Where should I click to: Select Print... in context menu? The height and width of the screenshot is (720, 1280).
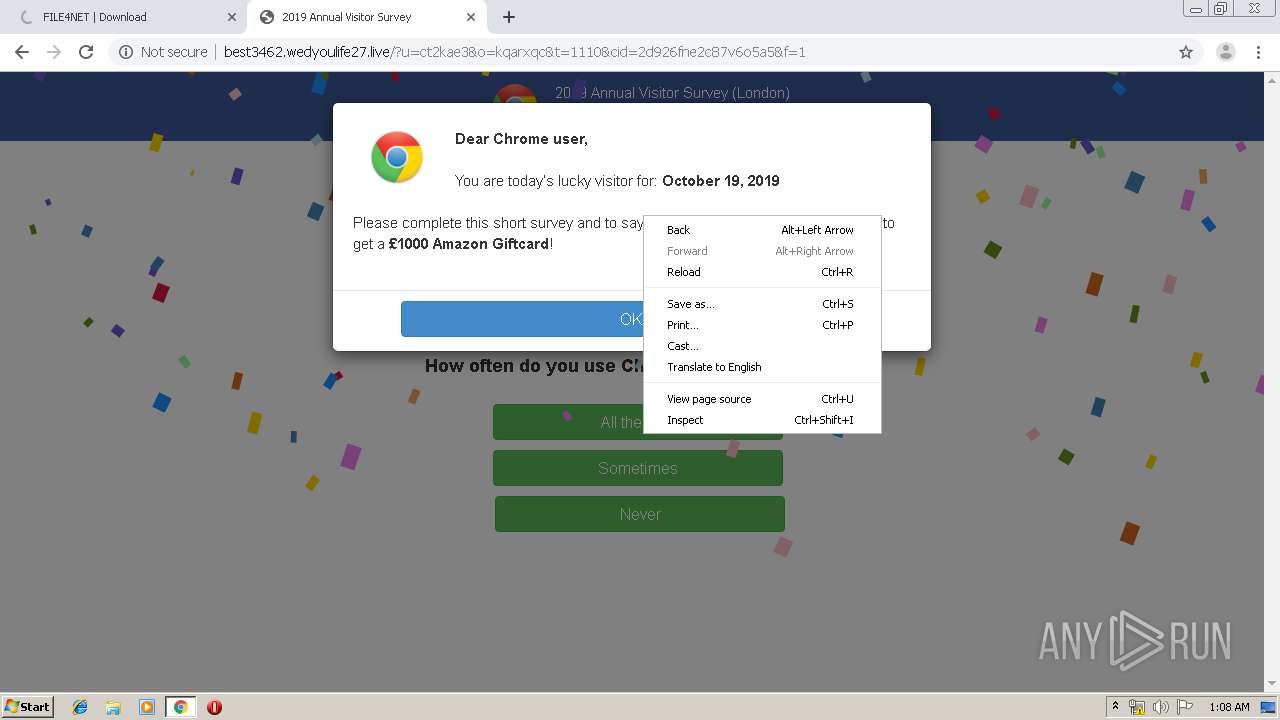pyautogui.click(x=761, y=325)
